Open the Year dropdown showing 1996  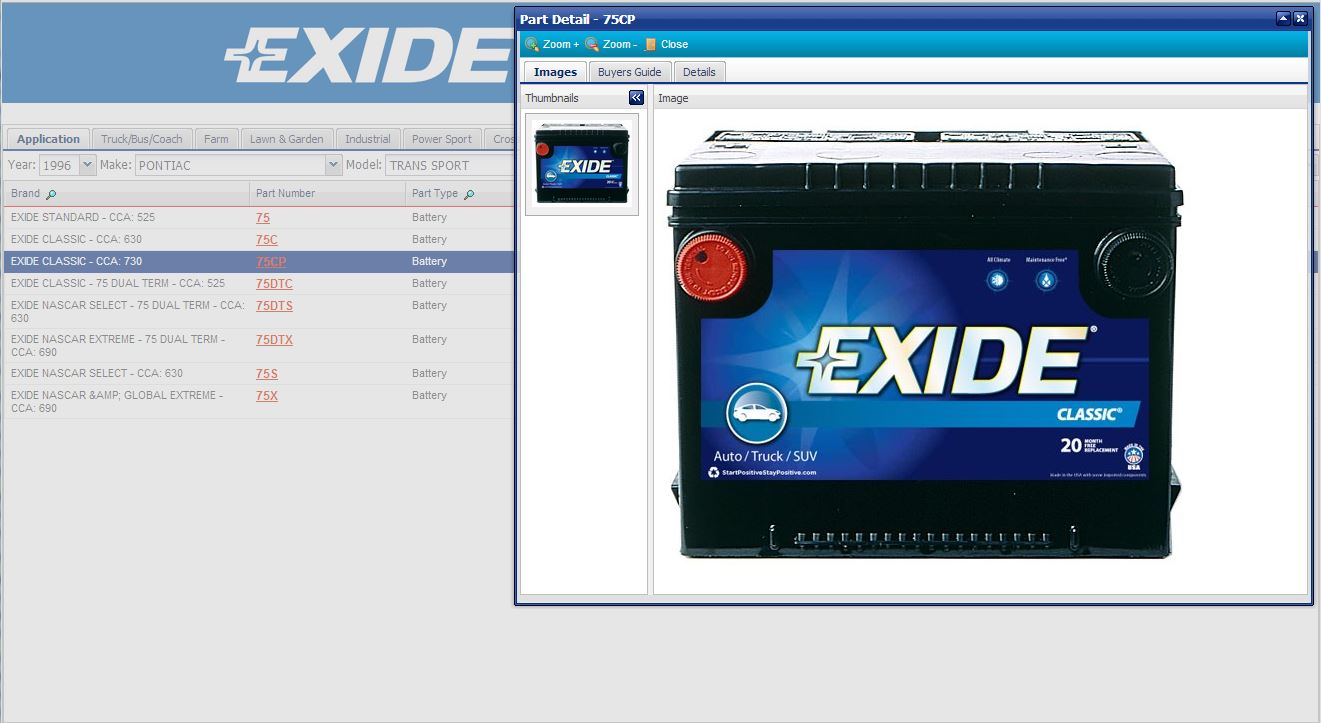(x=87, y=165)
